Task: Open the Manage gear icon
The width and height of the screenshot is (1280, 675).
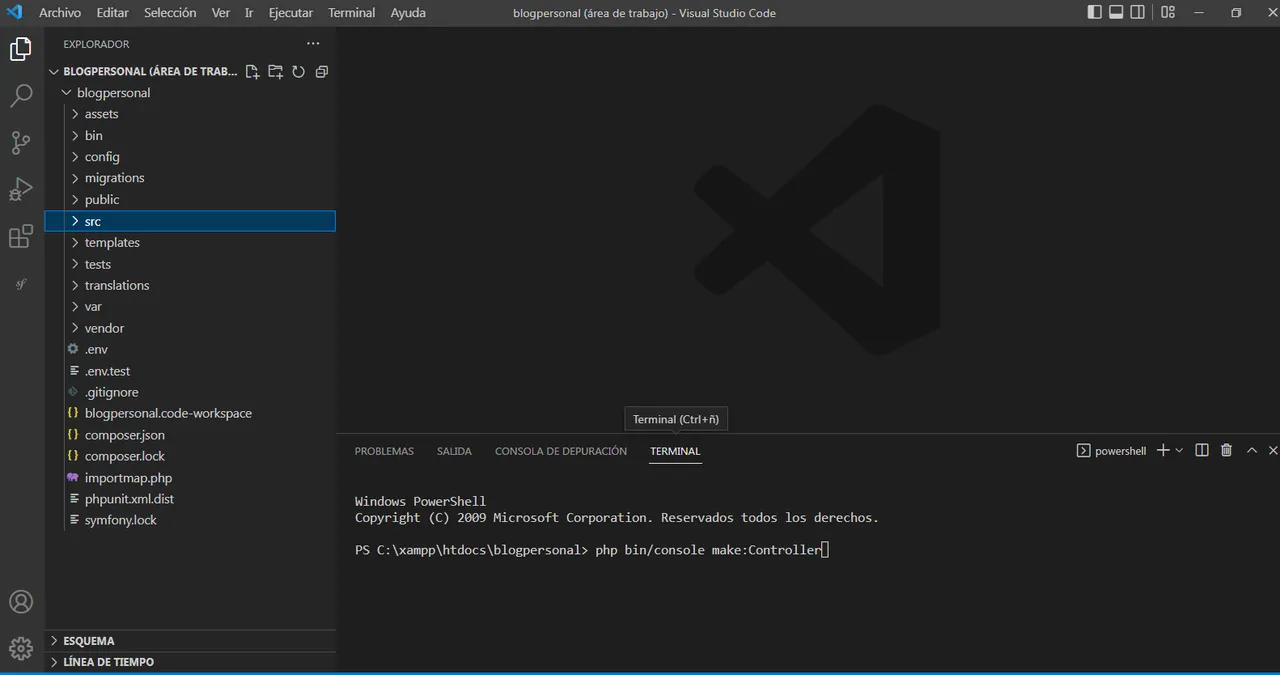Action: (21, 648)
